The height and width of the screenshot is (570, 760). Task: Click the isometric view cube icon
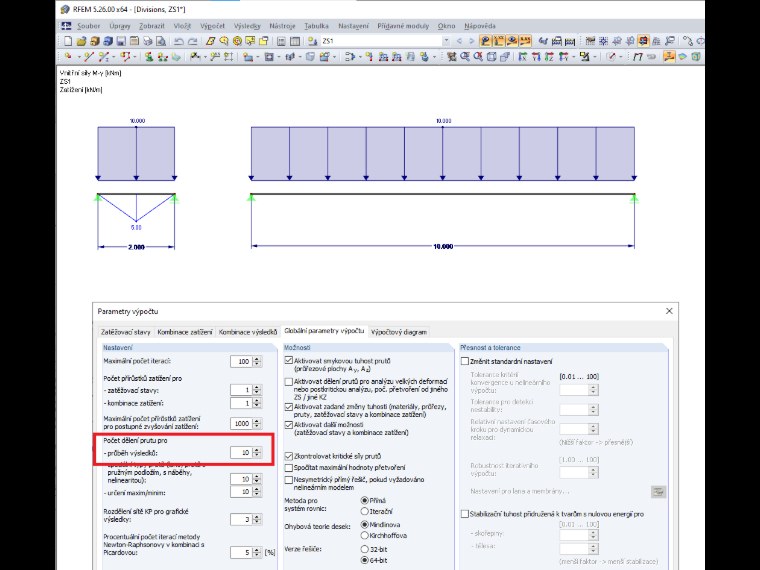pyautogui.click(x=491, y=57)
